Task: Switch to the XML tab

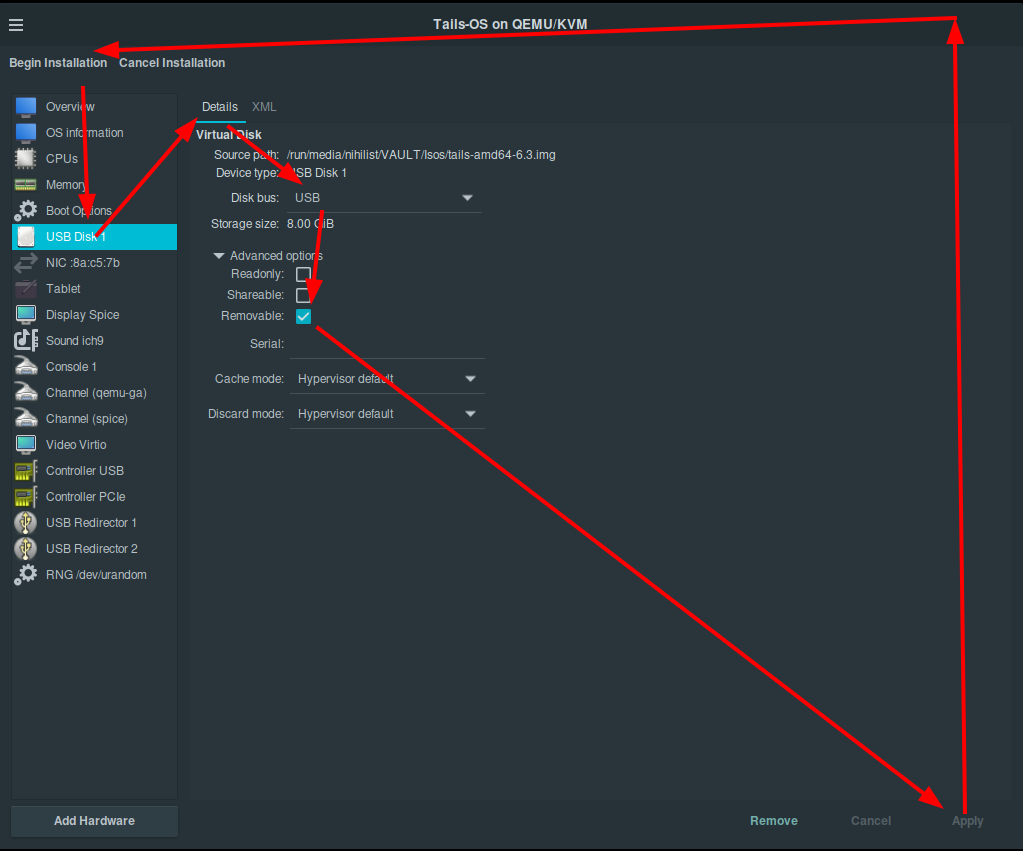Action: [x=264, y=107]
